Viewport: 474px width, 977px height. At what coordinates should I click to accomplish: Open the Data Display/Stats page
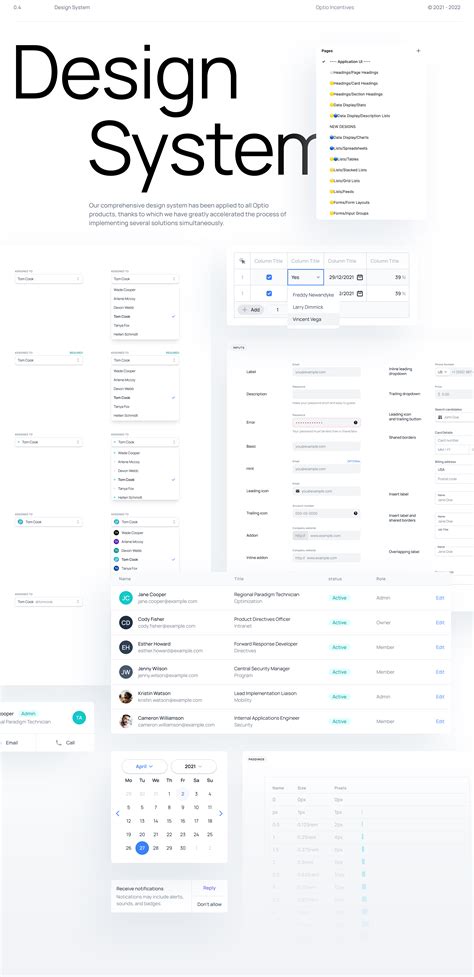(x=349, y=105)
